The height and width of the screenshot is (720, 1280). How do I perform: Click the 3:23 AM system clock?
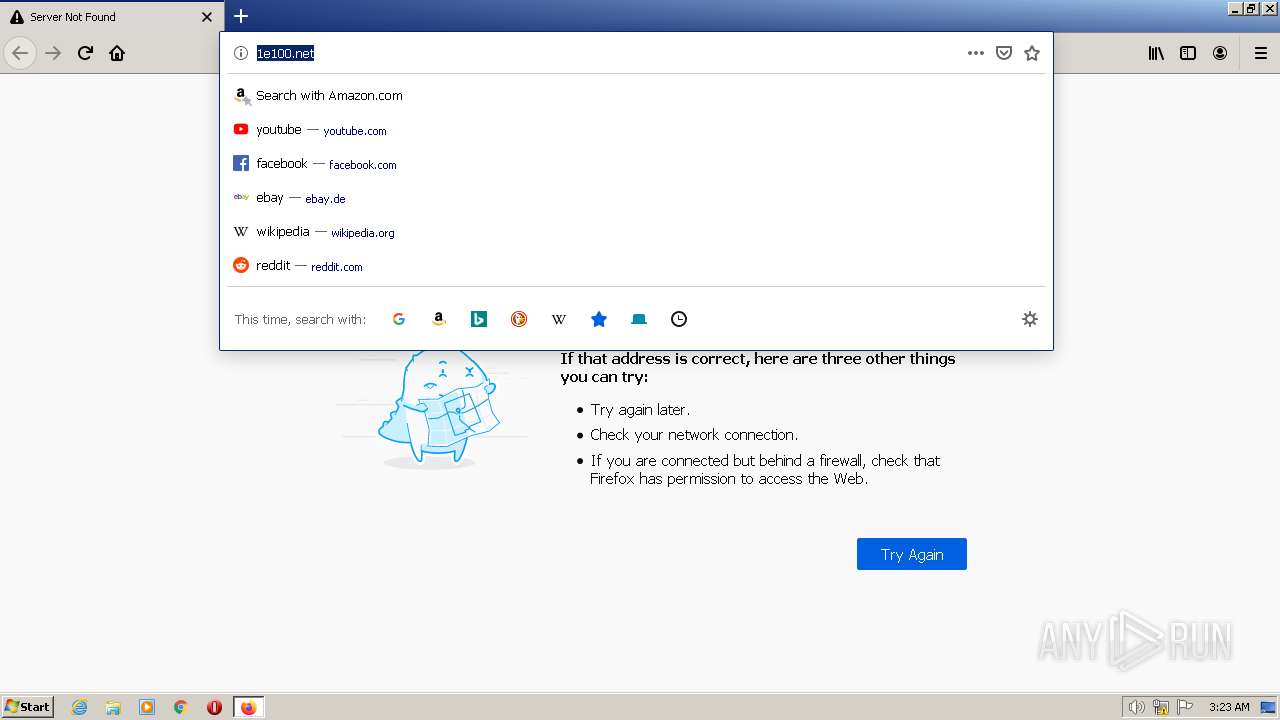[x=1229, y=707]
